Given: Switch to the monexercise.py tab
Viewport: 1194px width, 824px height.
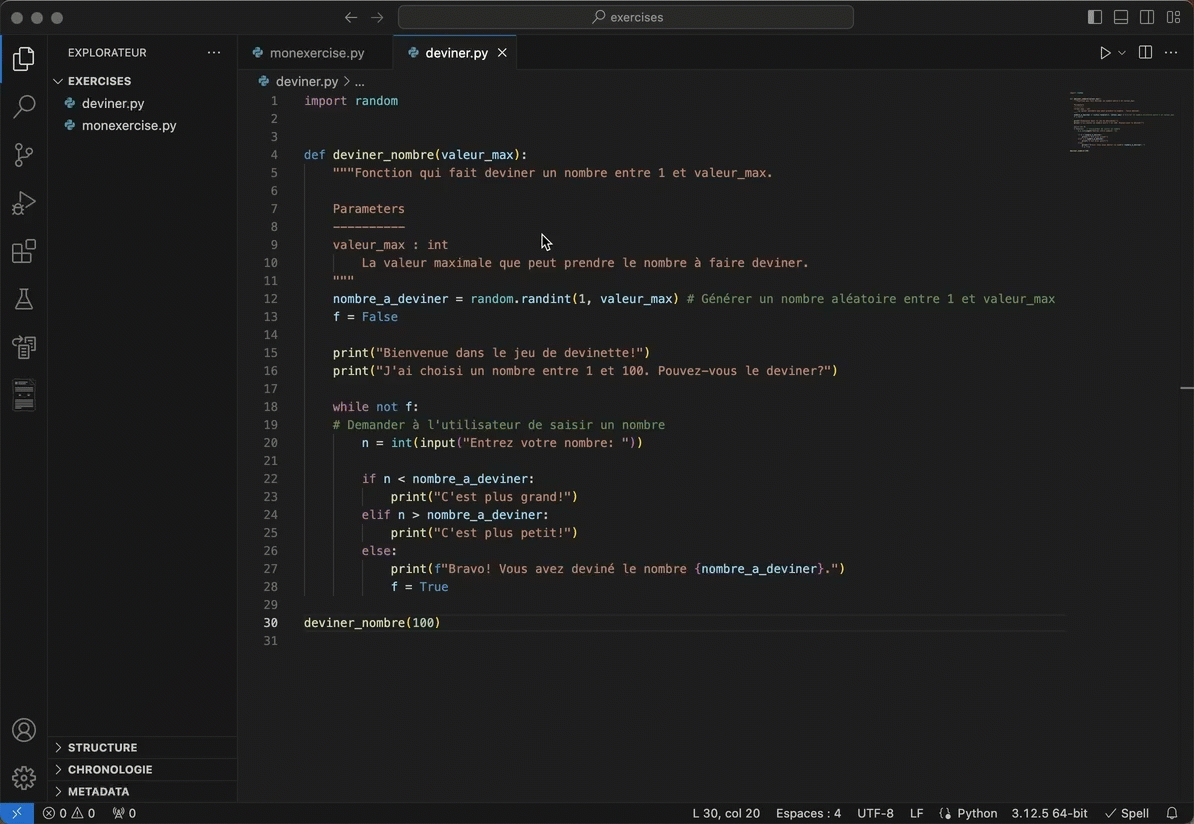Looking at the screenshot, I should coord(317,53).
